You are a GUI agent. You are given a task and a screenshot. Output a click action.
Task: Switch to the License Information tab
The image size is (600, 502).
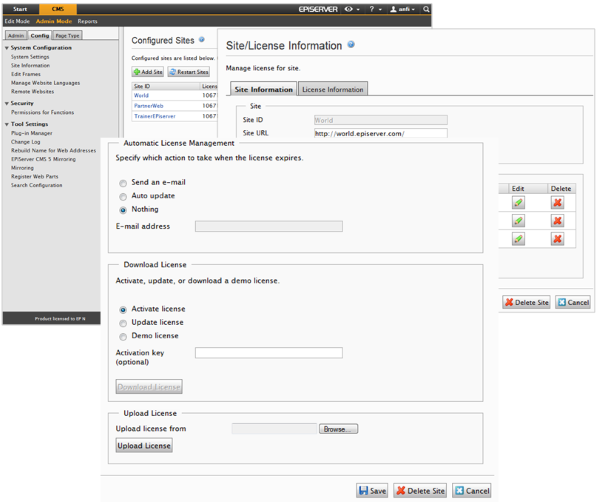coord(333,89)
